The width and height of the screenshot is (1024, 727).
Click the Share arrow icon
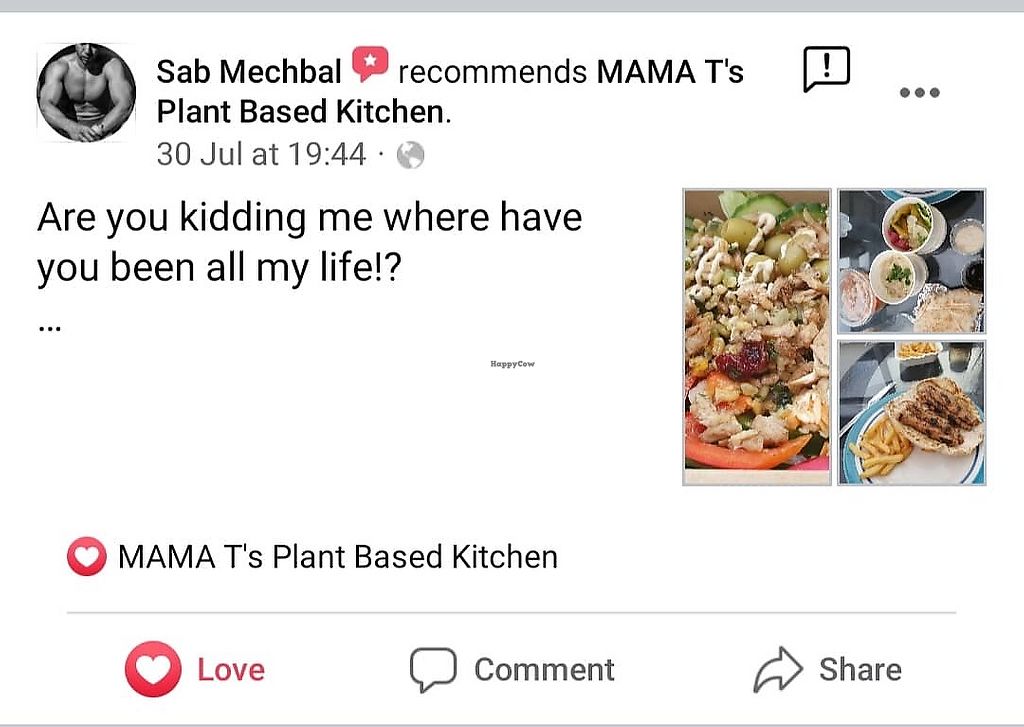pos(778,669)
